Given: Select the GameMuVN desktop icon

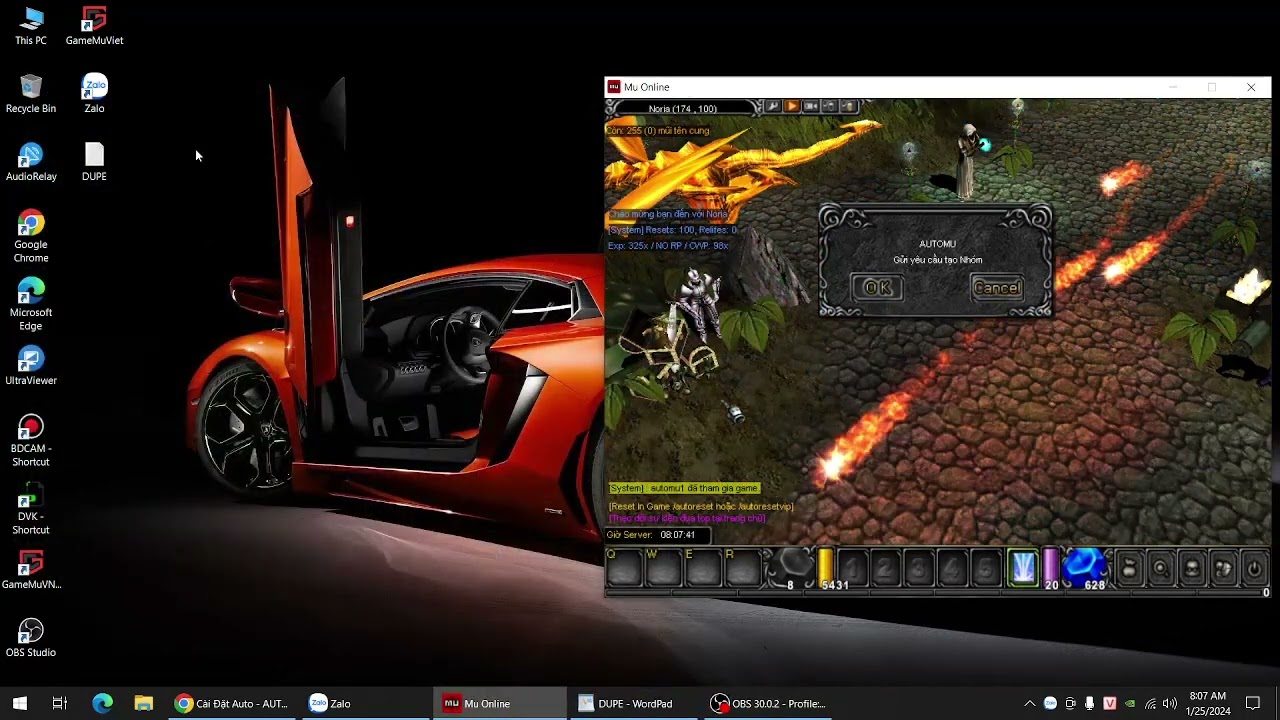Looking at the screenshot, I should tap(31, 571).
